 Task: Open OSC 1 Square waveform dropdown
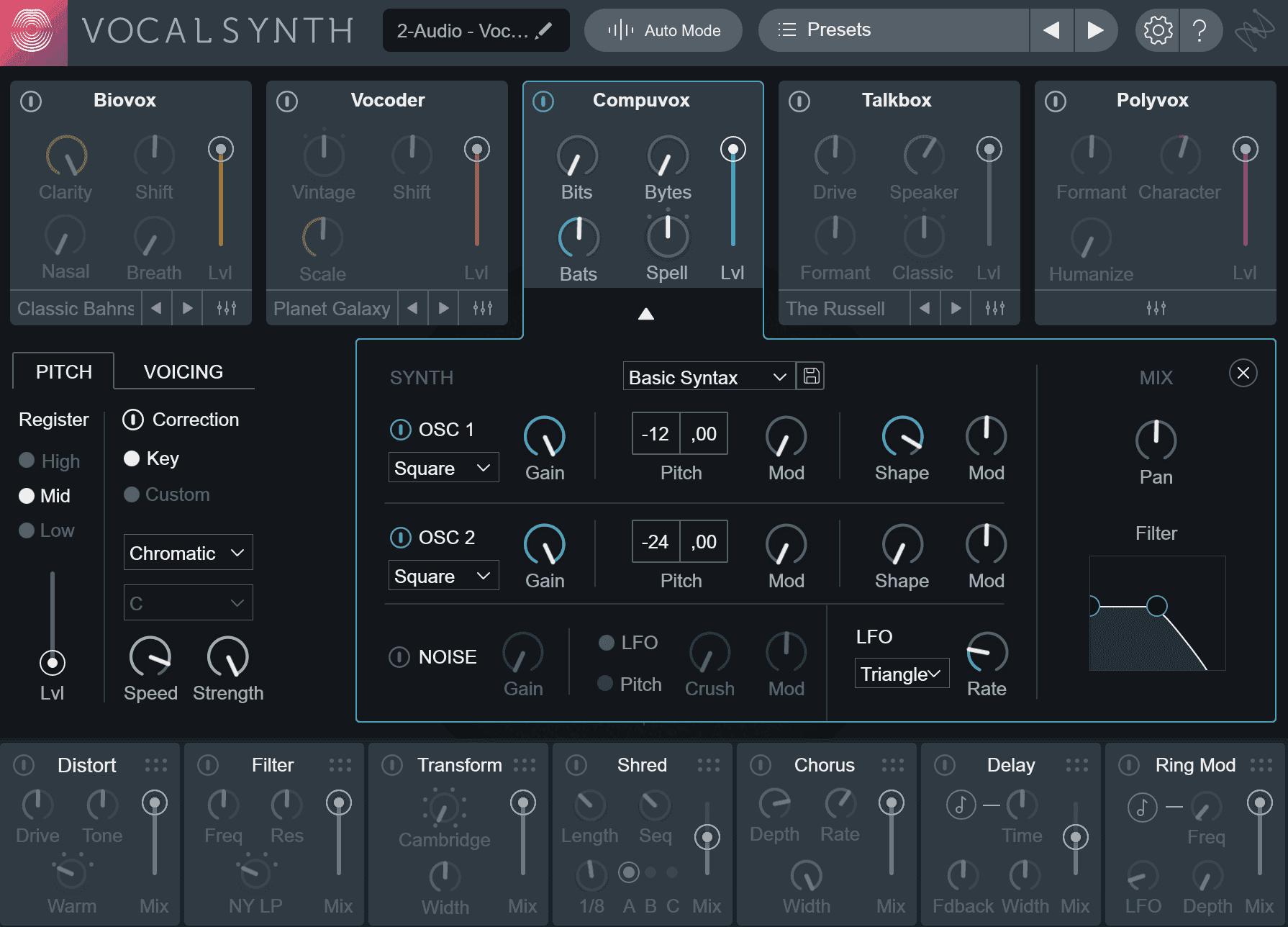pos(443,468)
